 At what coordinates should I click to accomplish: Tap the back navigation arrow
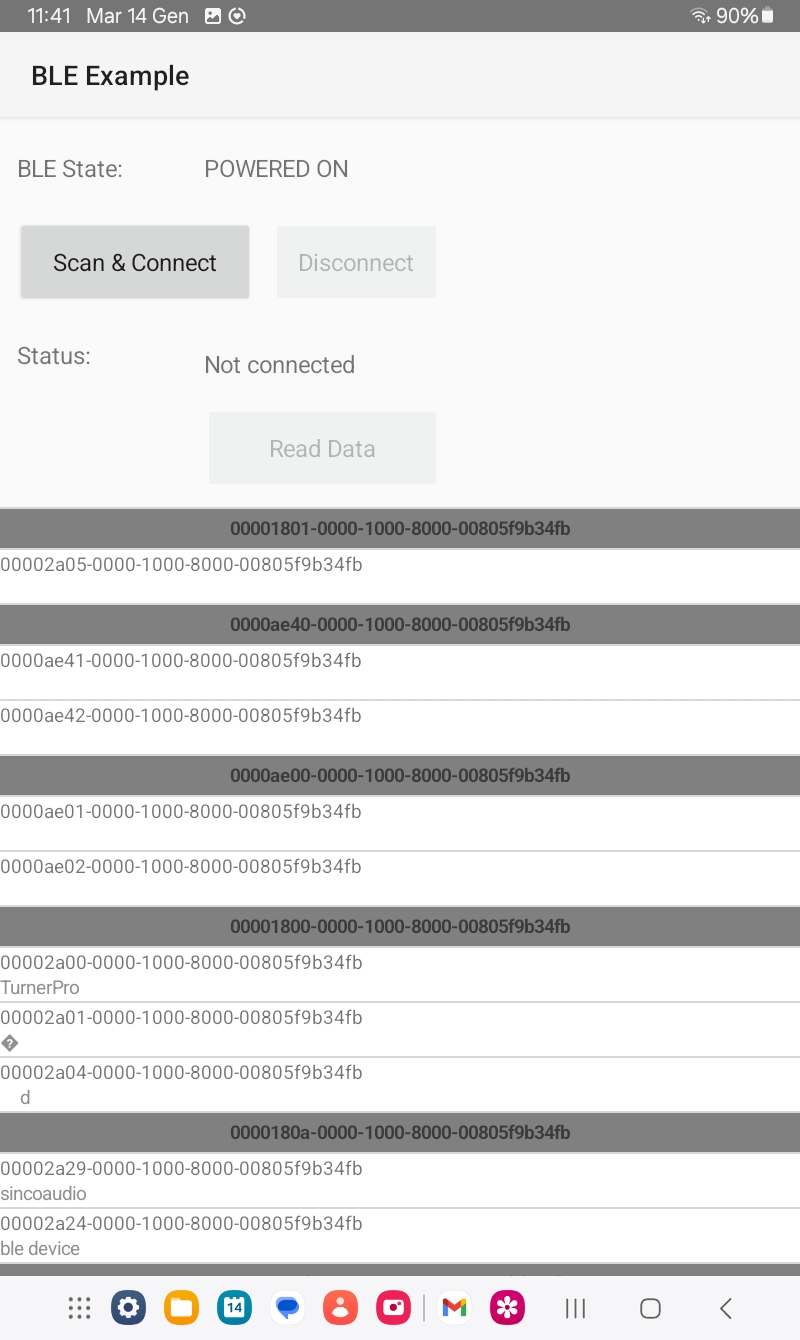pos(726,1307)
